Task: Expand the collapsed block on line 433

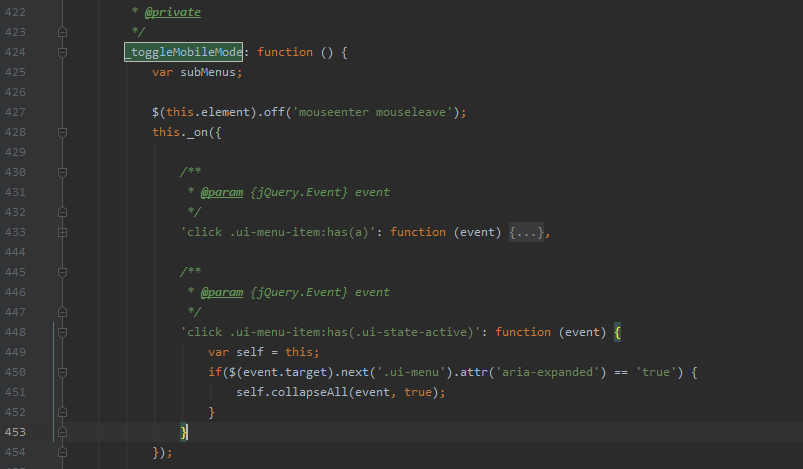Action: (62, 232)
